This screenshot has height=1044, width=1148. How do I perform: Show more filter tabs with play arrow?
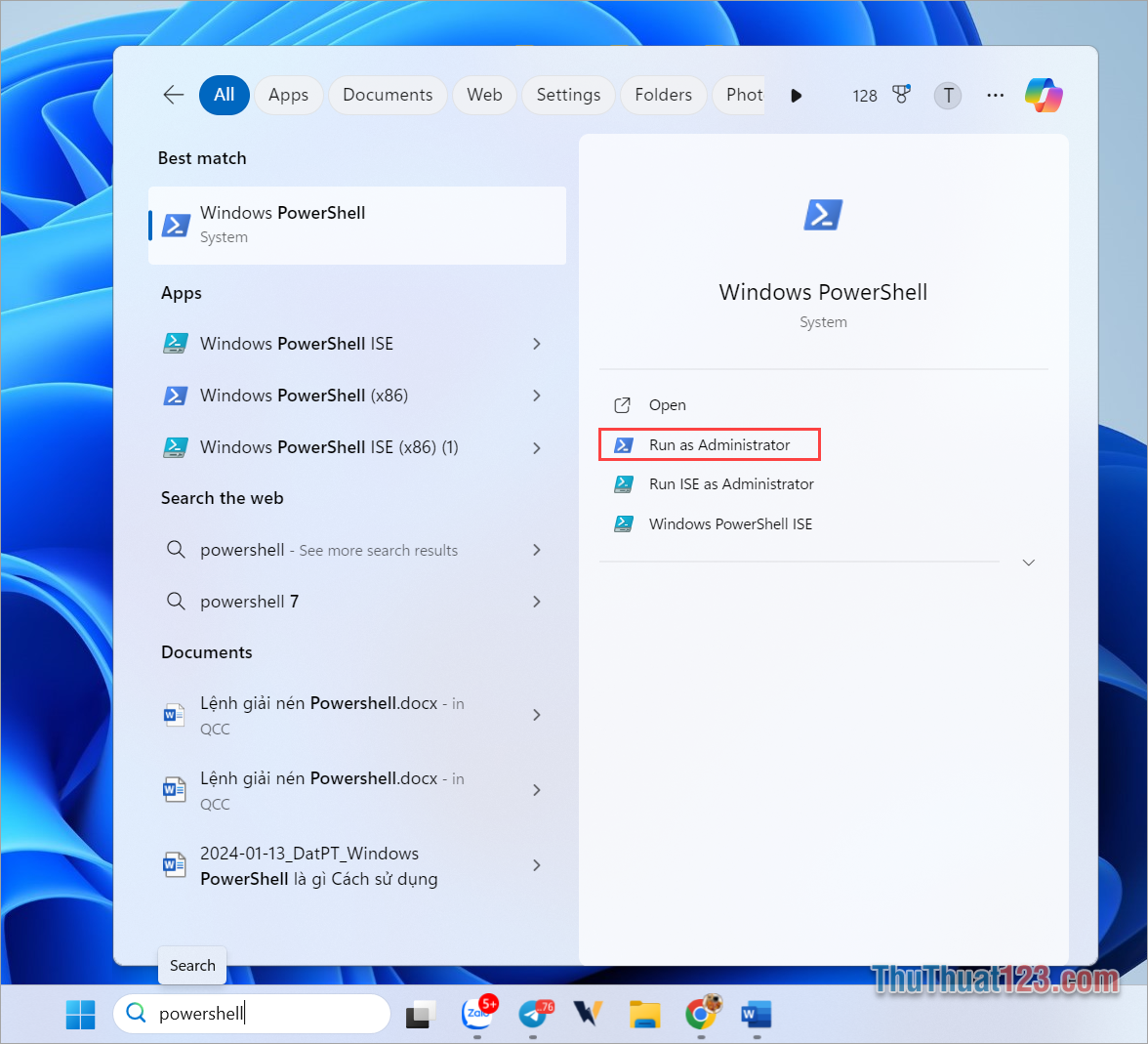coord(797,96)
